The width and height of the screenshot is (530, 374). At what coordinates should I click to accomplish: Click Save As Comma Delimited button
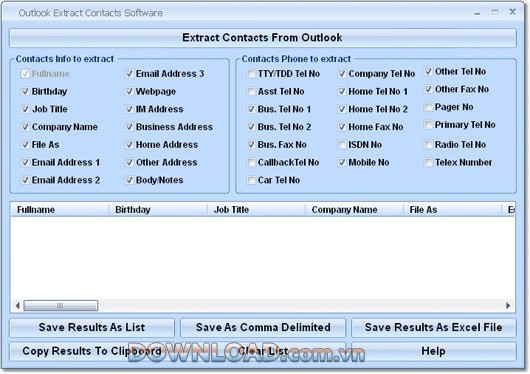click(x=263, y=327)
